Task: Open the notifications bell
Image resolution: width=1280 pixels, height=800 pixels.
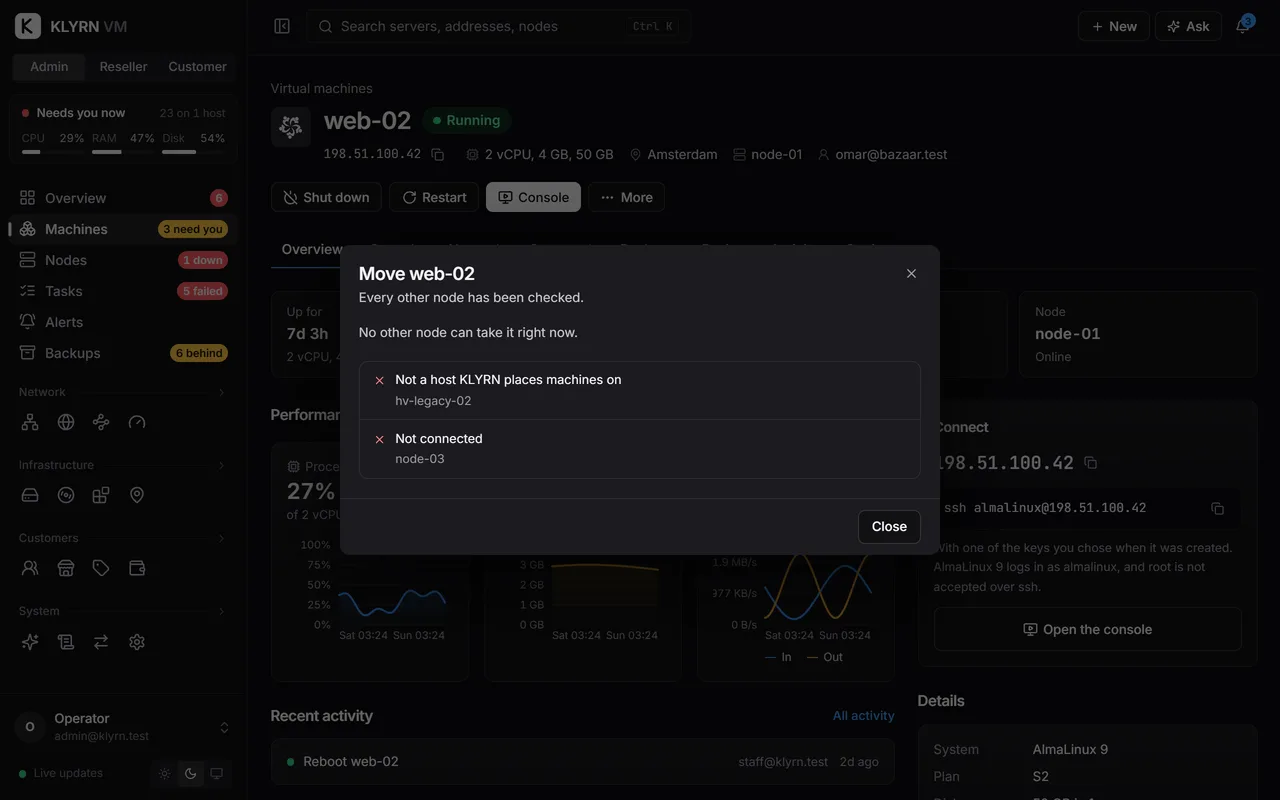Action: (1243, 26)
